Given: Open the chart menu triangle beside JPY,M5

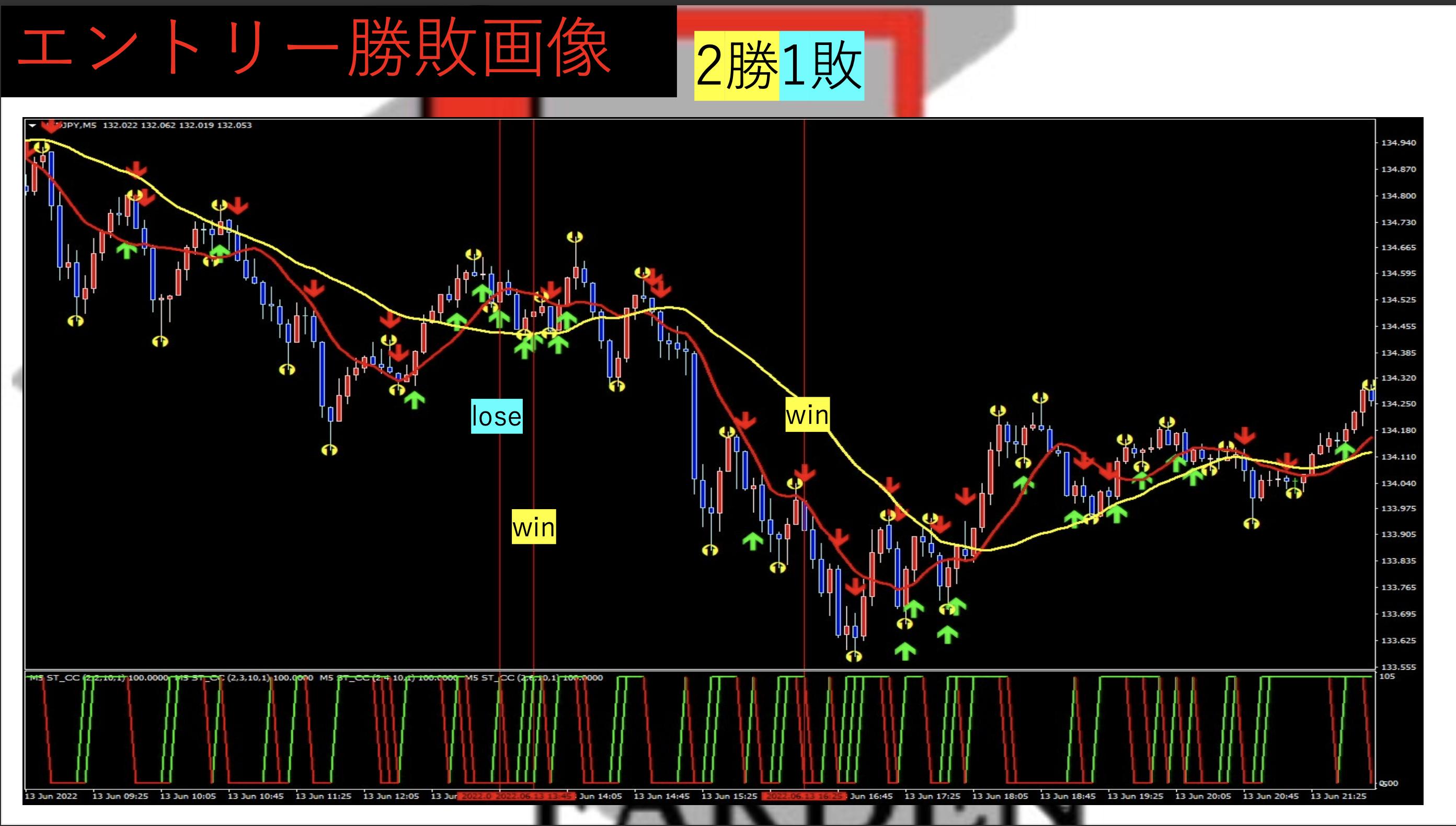Looking at the screenshot, I should (32, 125).
